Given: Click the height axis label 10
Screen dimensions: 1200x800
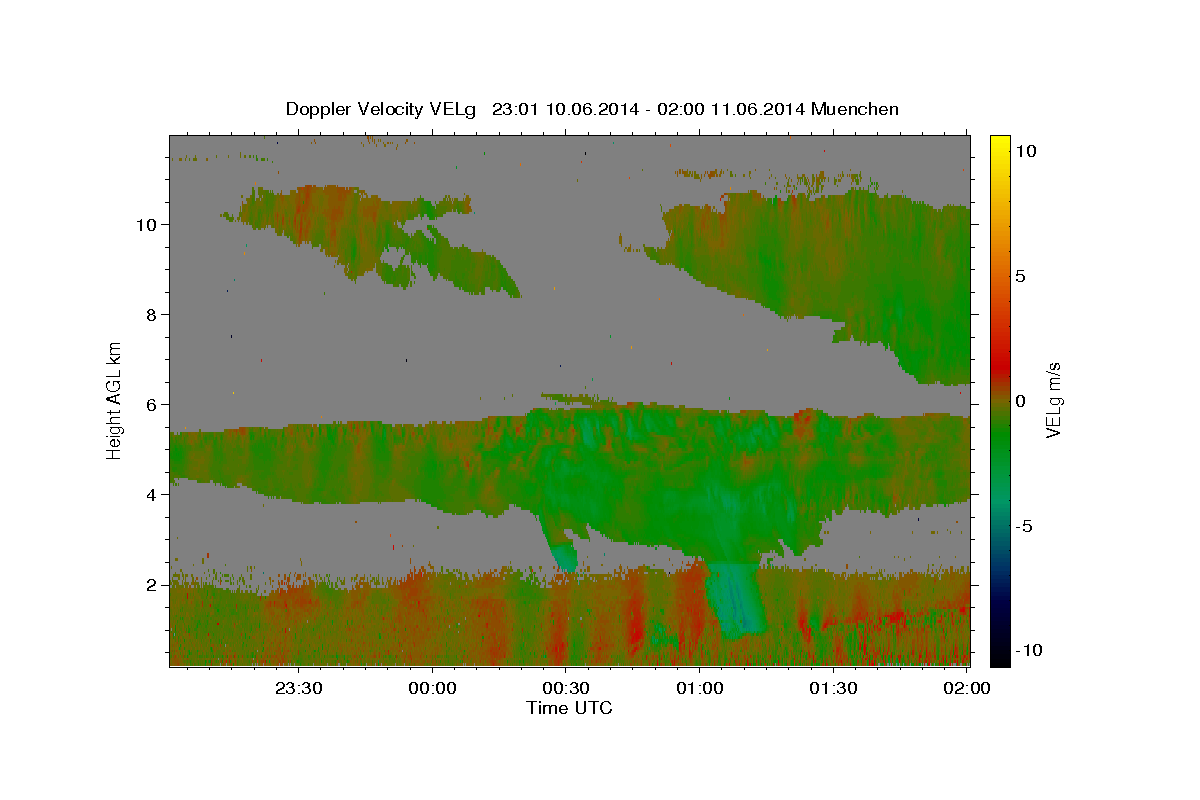Looking at the screenshot, I should (x=146, y=224).
